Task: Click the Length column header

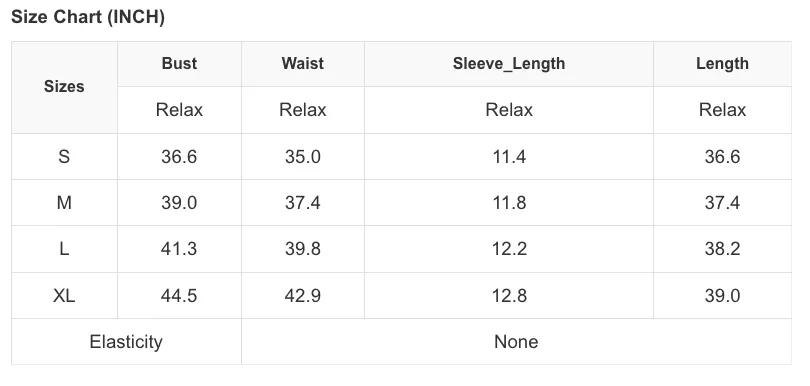Action: [722, 64]
